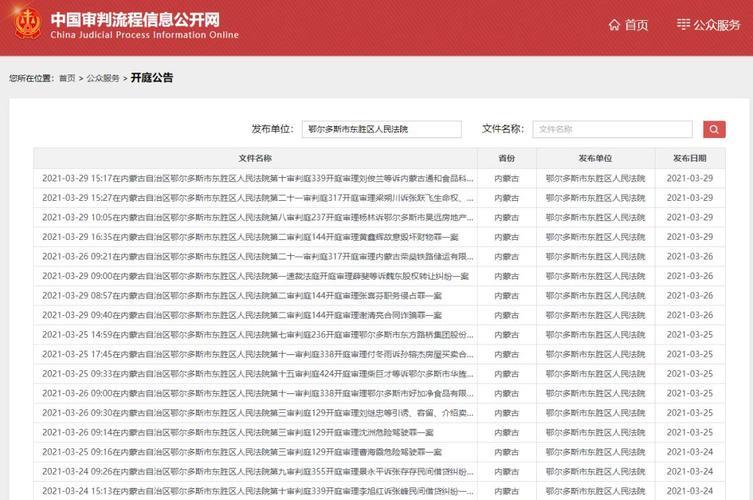Open the notice dated 2021-03-25 14:59

point(258,335)
